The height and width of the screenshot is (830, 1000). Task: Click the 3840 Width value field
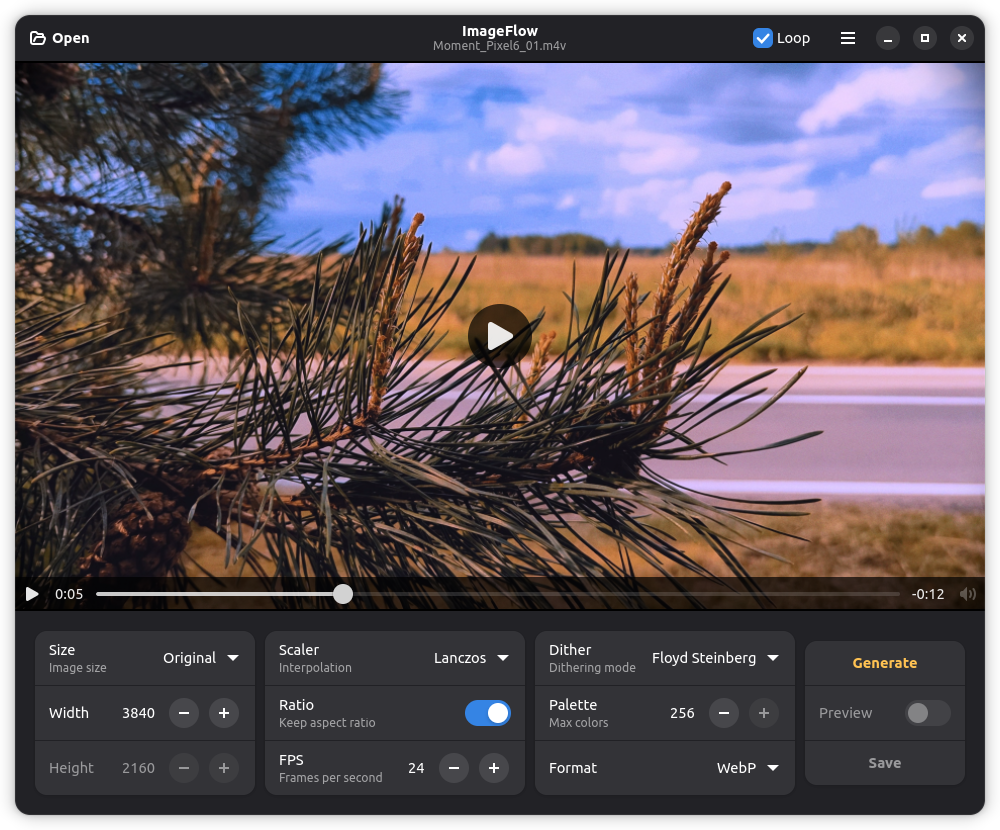(x=138, y=713)
